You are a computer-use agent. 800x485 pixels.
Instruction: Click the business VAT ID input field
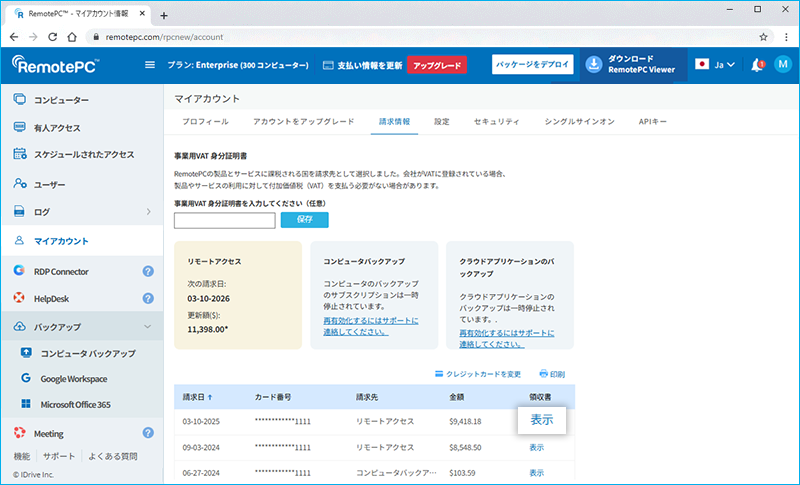[x=224, y=220]
